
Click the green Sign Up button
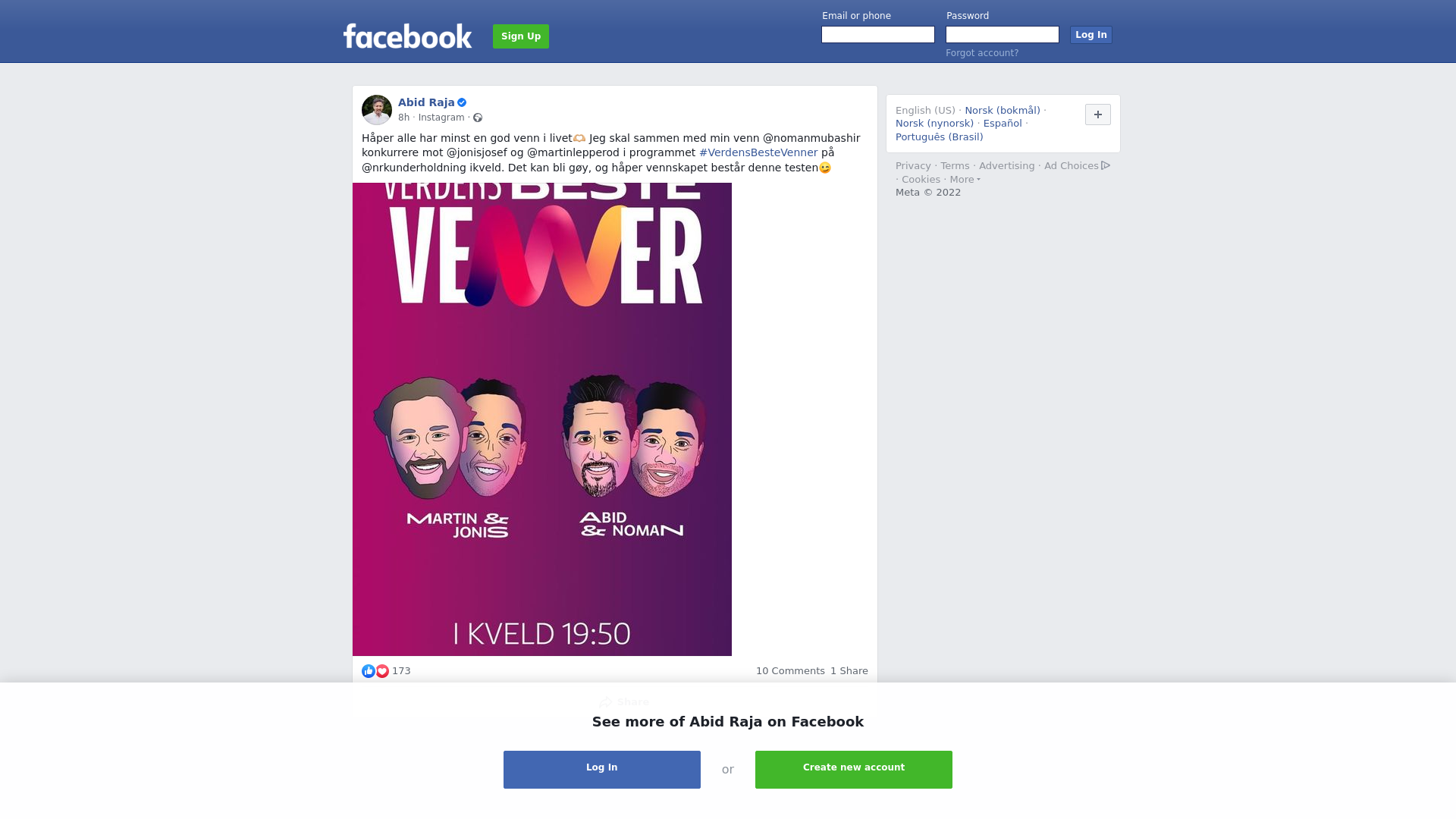pyautogui.click(x=521, y=36)
